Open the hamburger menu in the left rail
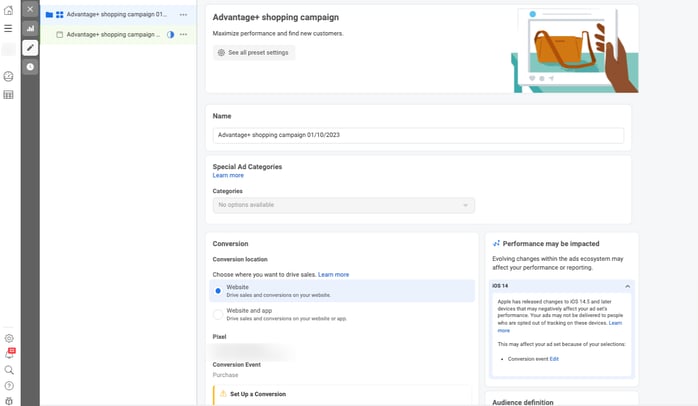This screenshot has height=406, width=698. (8, 28)
